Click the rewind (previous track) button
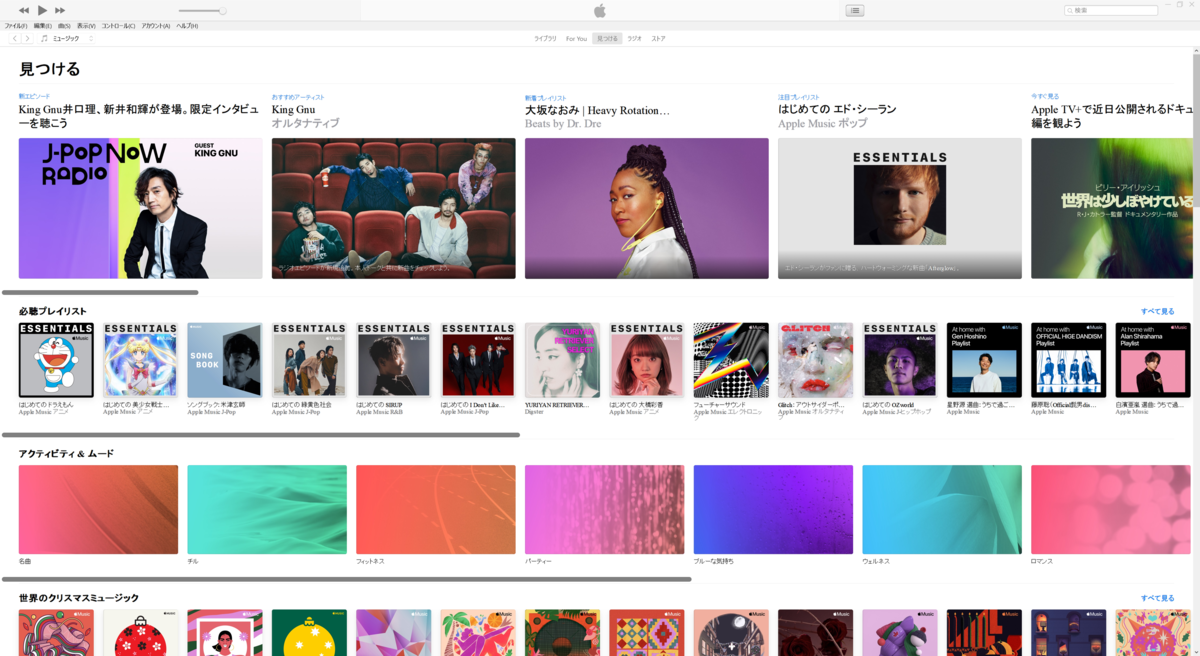1200x656 pixels. 24,10
